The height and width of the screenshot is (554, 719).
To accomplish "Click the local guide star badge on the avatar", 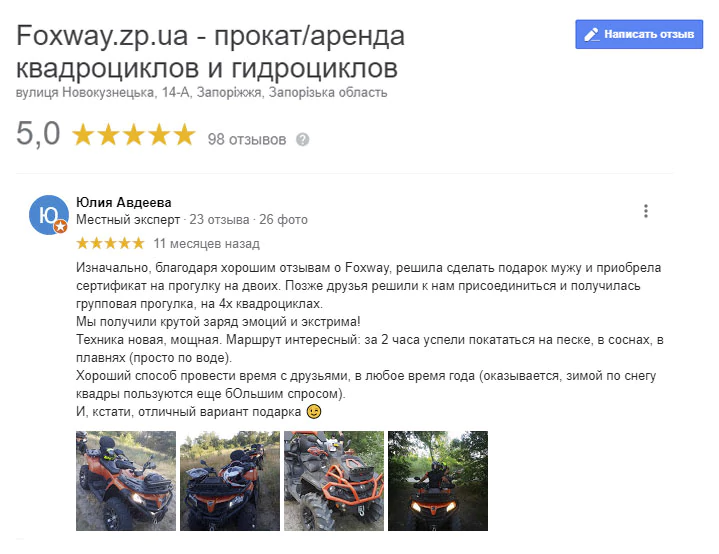I will [x=61, y=226].
